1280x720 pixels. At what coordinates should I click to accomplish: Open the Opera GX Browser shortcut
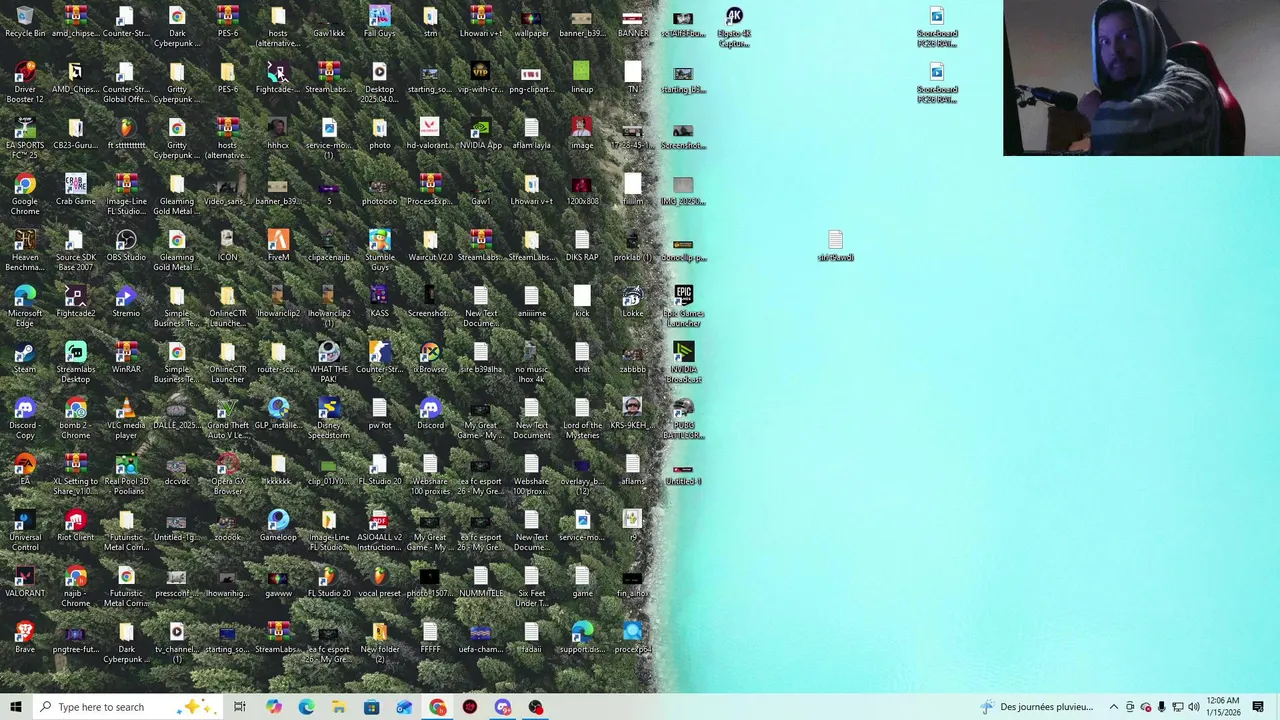[x=228, y=475]
